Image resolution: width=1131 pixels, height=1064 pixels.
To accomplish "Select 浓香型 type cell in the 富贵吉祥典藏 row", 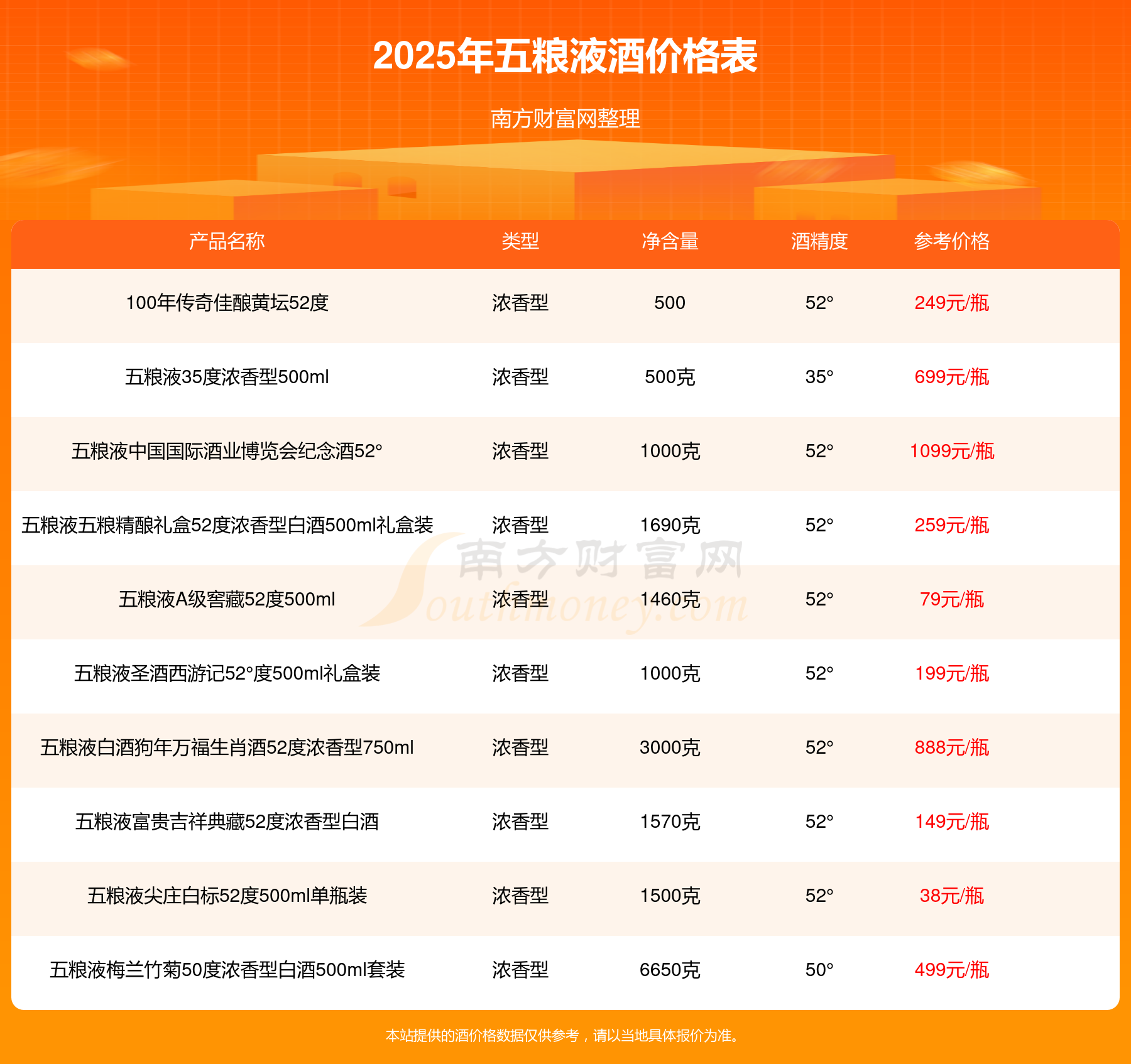I will pos(520,822).
